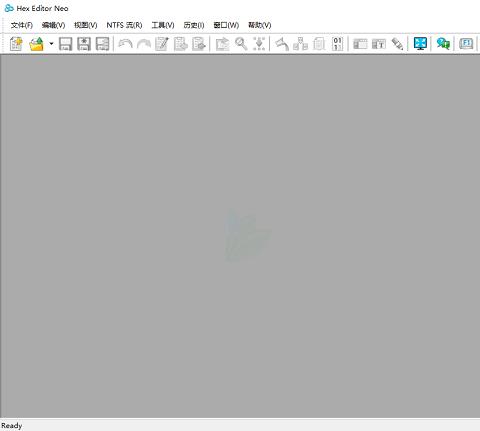Click the curved arrow icon before structure icon
The width and height of the screenshot is (480, 431).
click(282, 44)
